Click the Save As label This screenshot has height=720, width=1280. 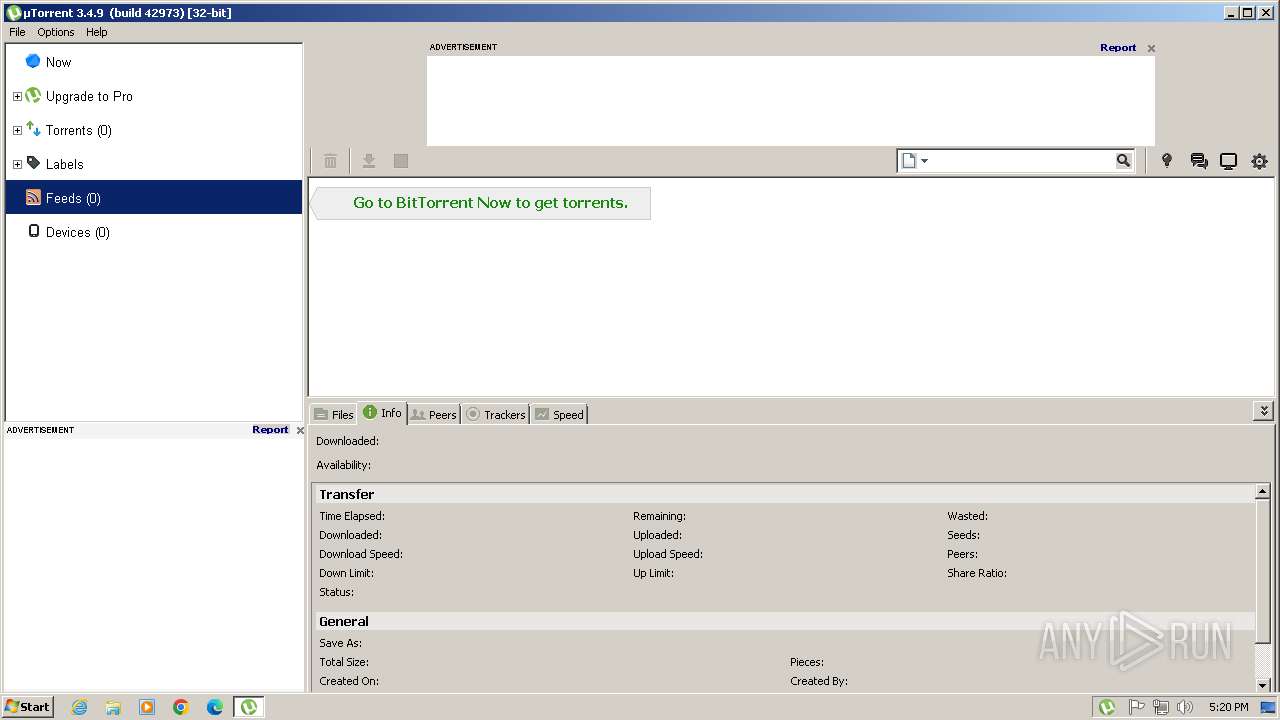(340, 643)
